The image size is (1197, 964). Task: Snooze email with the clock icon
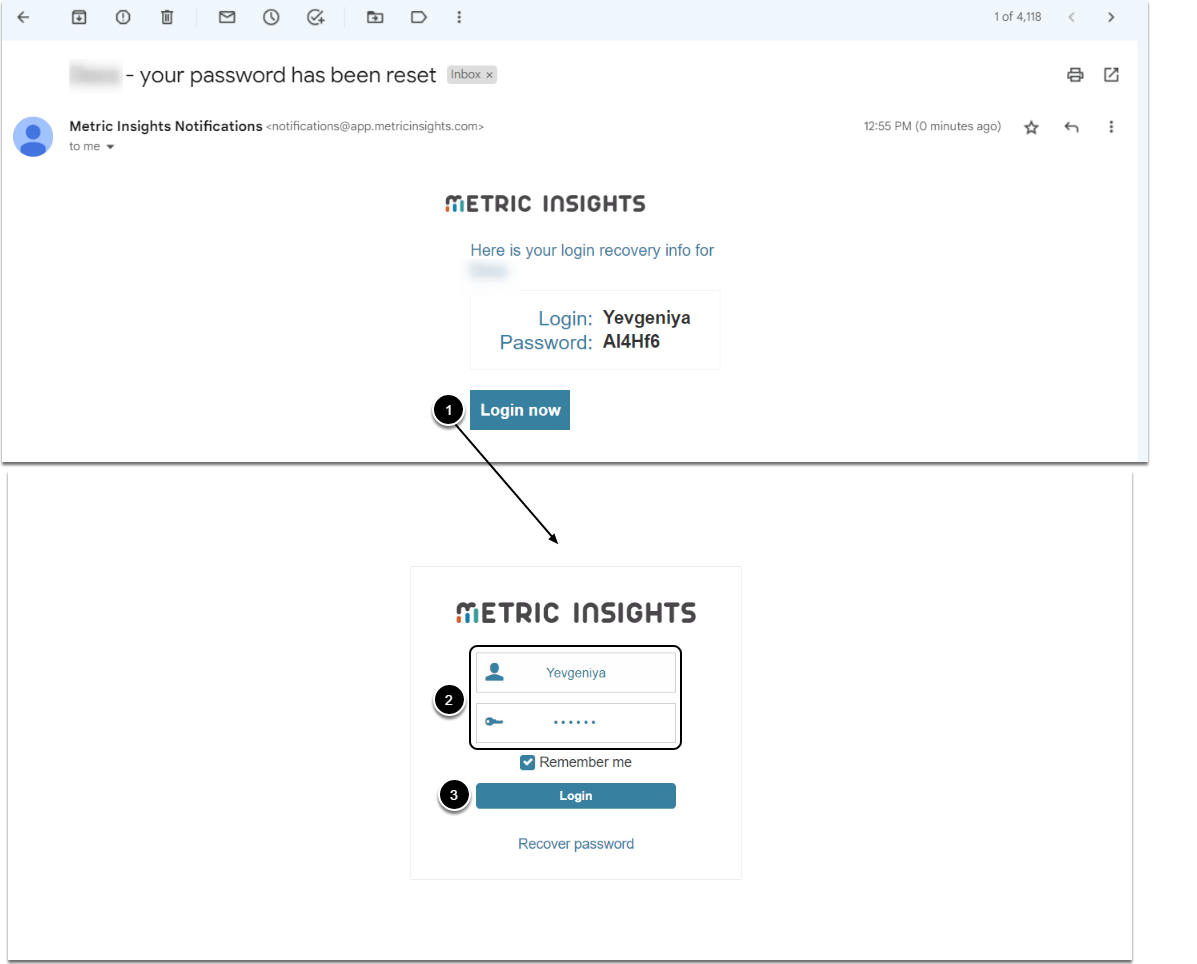tap(271, 17)
